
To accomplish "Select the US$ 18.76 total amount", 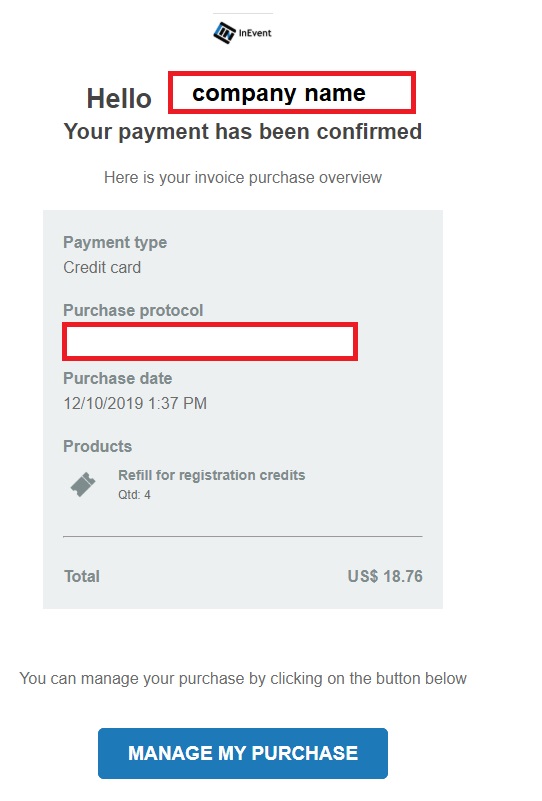I will tap(385, 576).
